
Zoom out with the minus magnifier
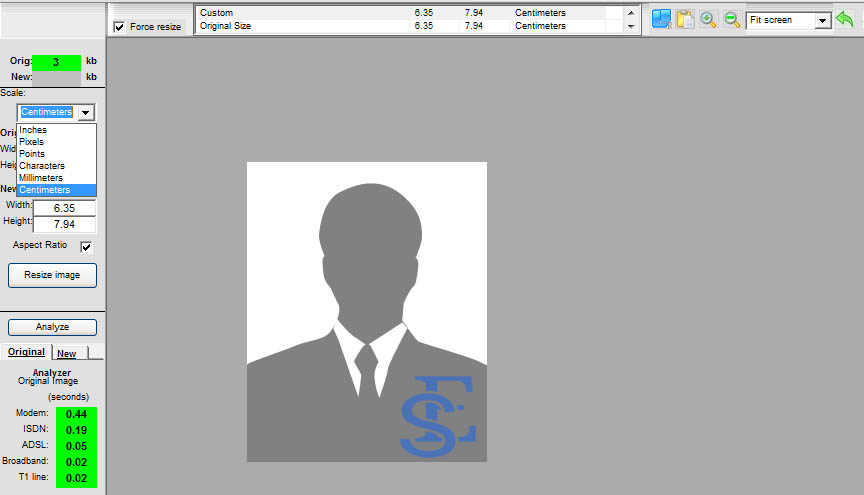click(732, 19)
